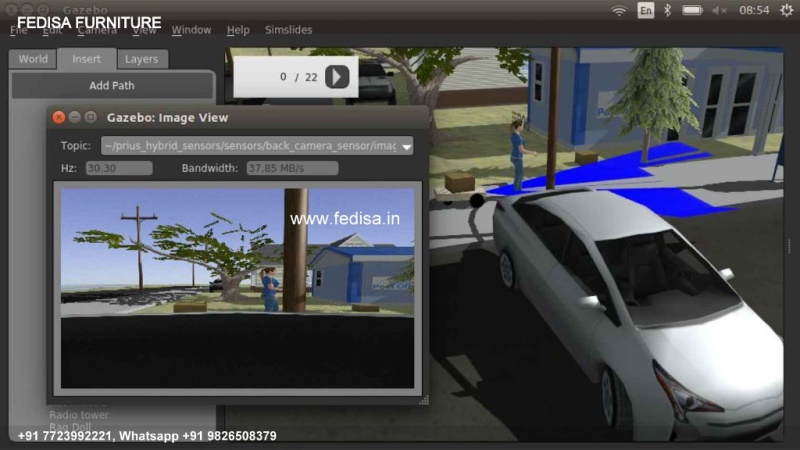Click the clock showing 08:54
Viewport: 800px width, 450px height.
(754, 10)
